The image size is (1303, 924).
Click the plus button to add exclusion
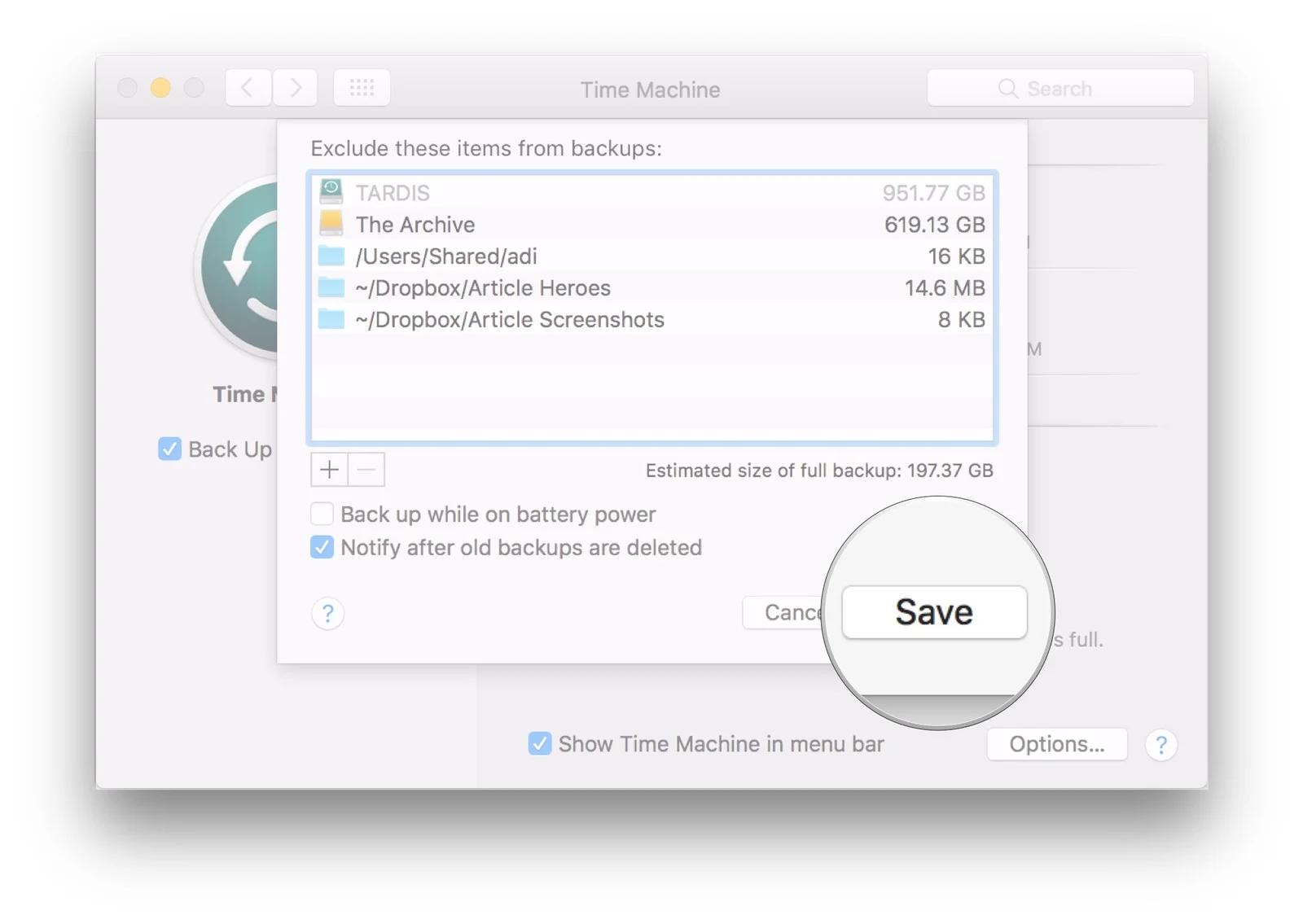point(329,470)
